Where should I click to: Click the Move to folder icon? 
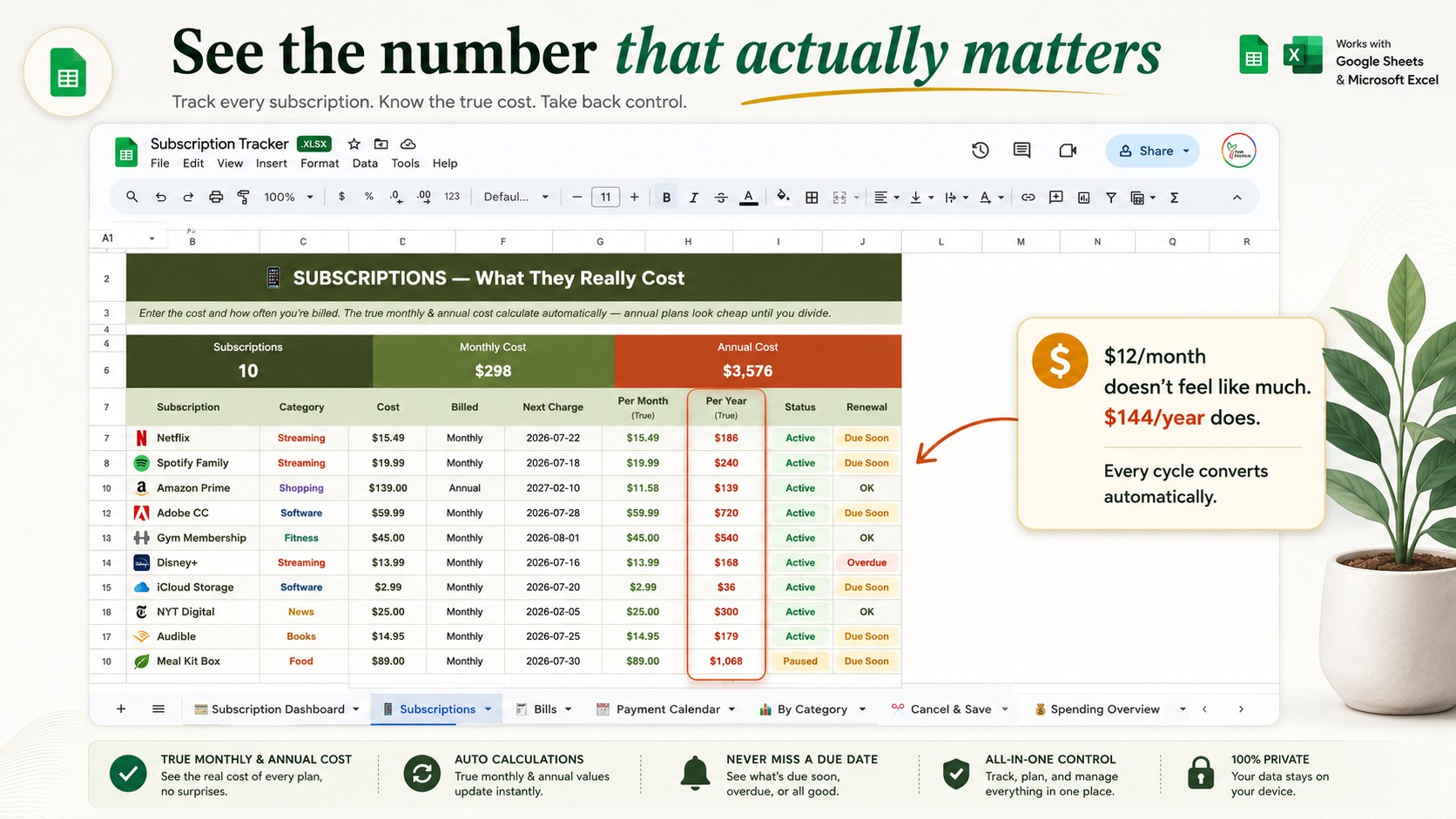pyautogui.click(x=381, y=144)
